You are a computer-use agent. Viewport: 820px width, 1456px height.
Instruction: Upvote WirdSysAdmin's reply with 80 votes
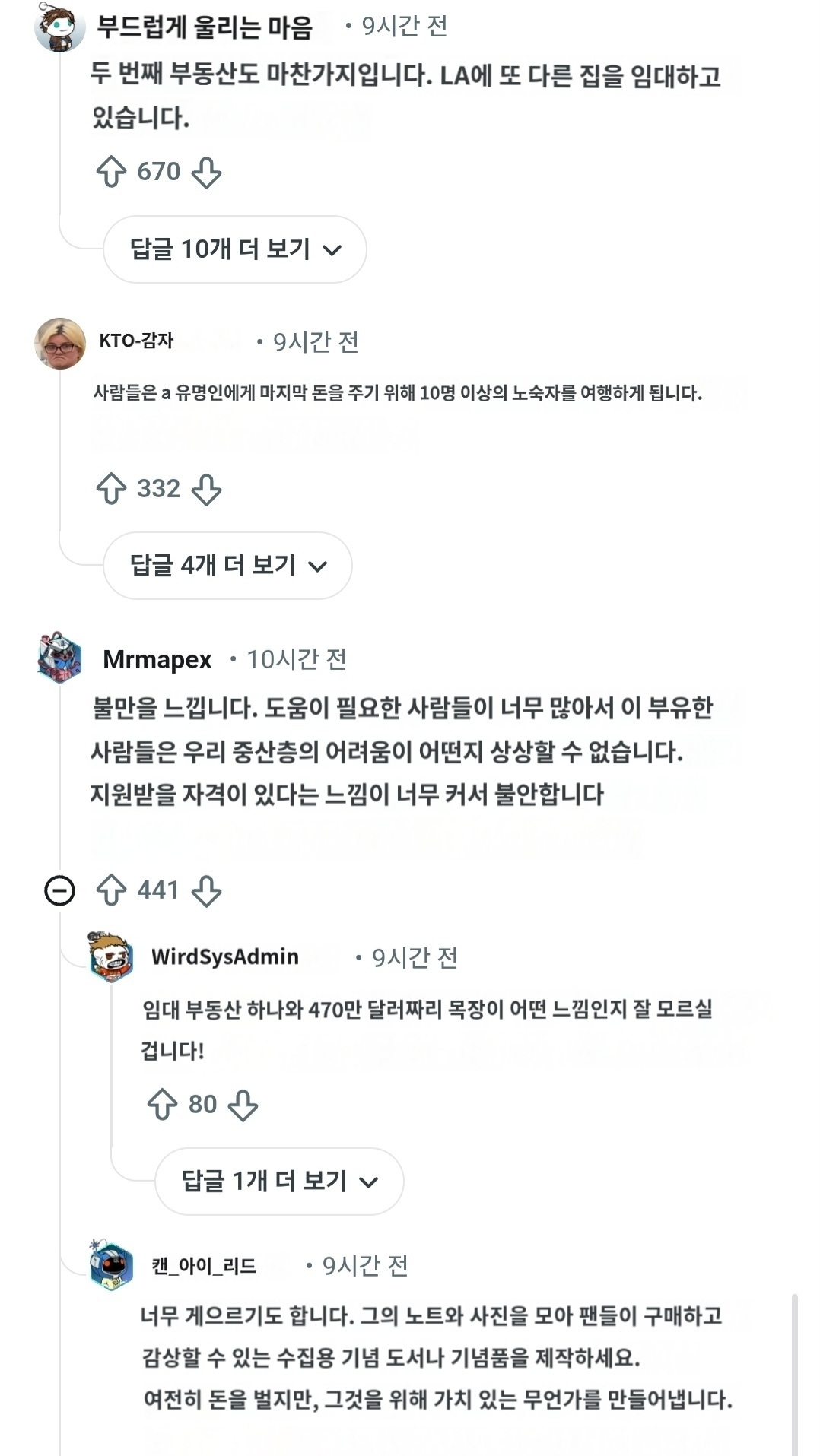click(162, 1105)
